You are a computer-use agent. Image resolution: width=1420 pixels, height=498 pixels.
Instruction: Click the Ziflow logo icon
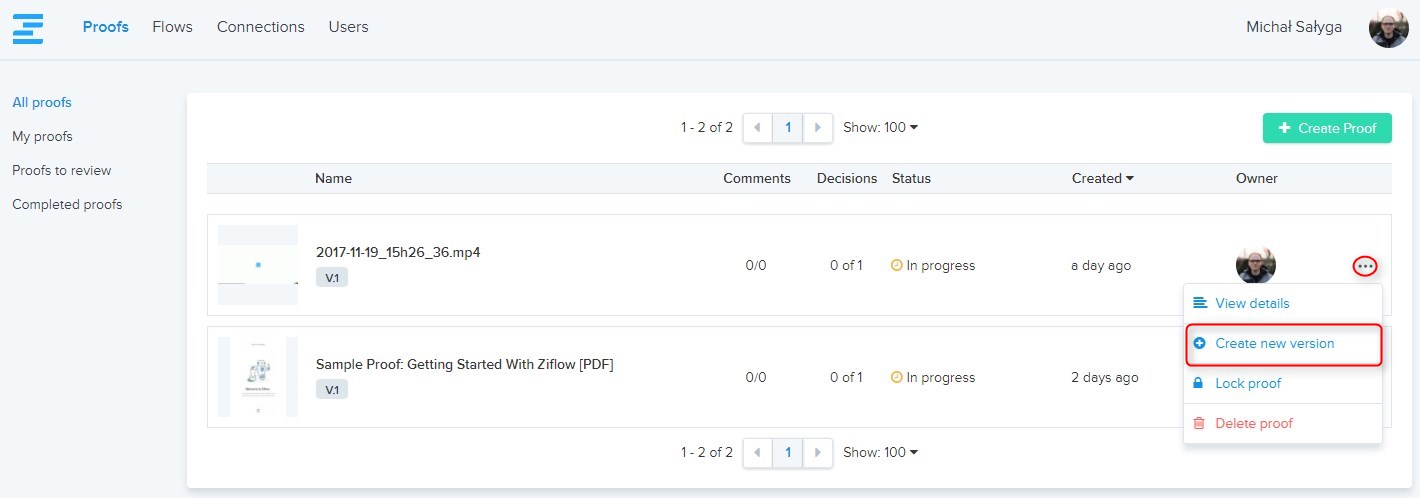pyautogui.click(x=28, y=27)
